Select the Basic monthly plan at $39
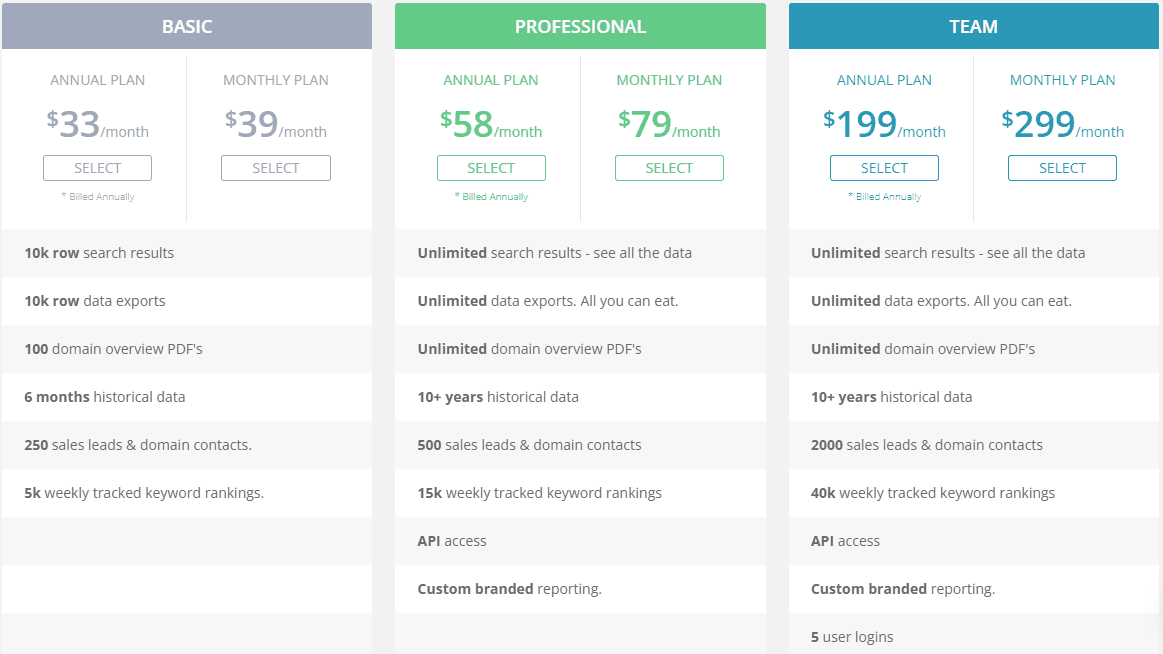Screen dimensions: 1163x654 [x=276, y=168]
